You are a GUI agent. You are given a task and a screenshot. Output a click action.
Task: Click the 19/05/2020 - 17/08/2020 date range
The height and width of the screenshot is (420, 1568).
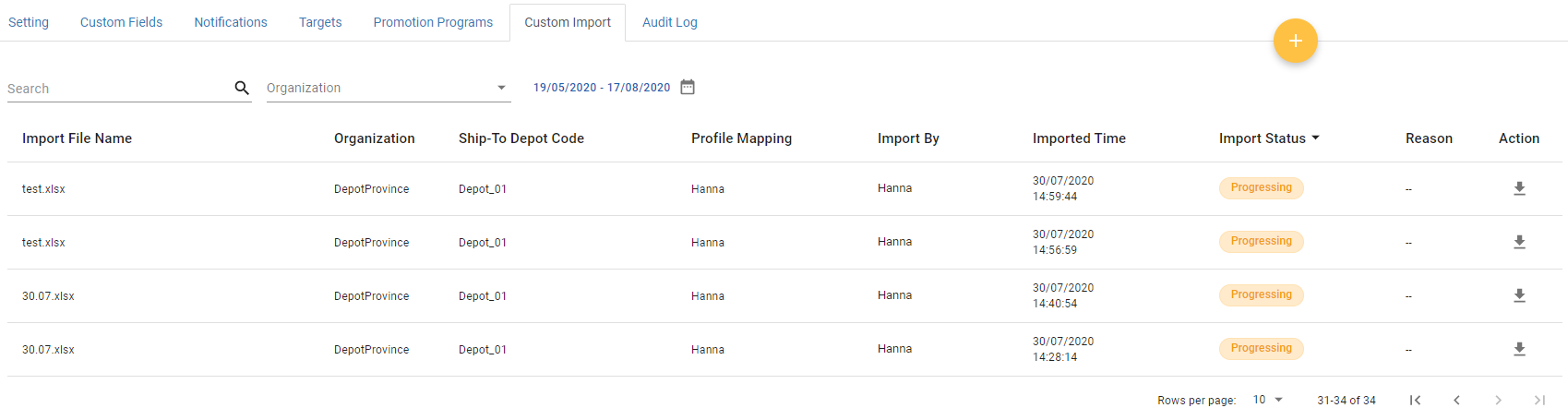click(x=602, y=88)
